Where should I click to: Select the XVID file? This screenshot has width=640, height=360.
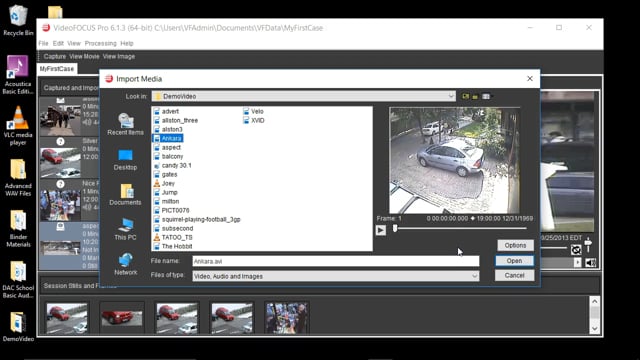(254, 120)
